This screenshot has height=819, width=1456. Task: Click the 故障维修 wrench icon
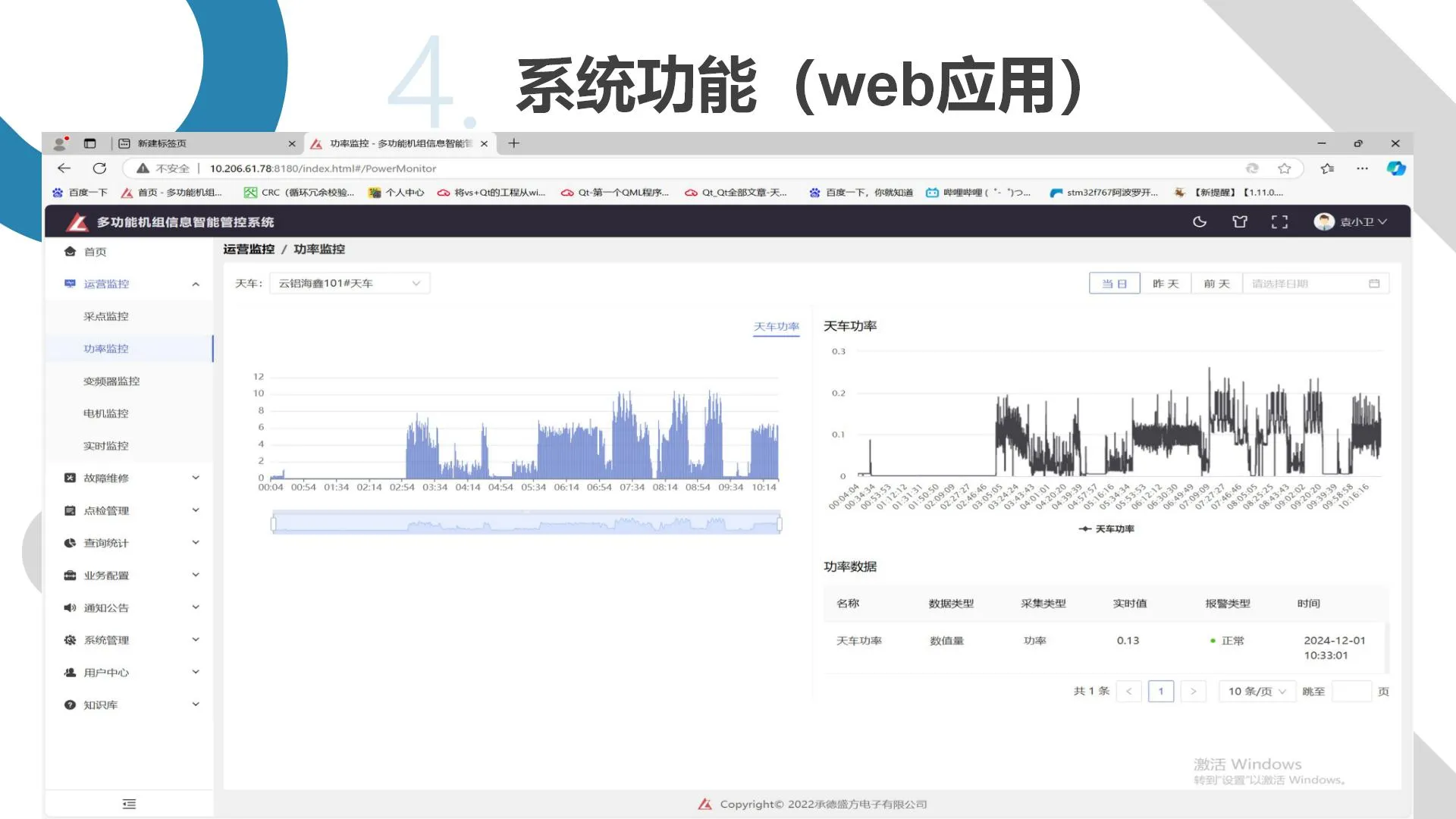click(x=70, y=478)
